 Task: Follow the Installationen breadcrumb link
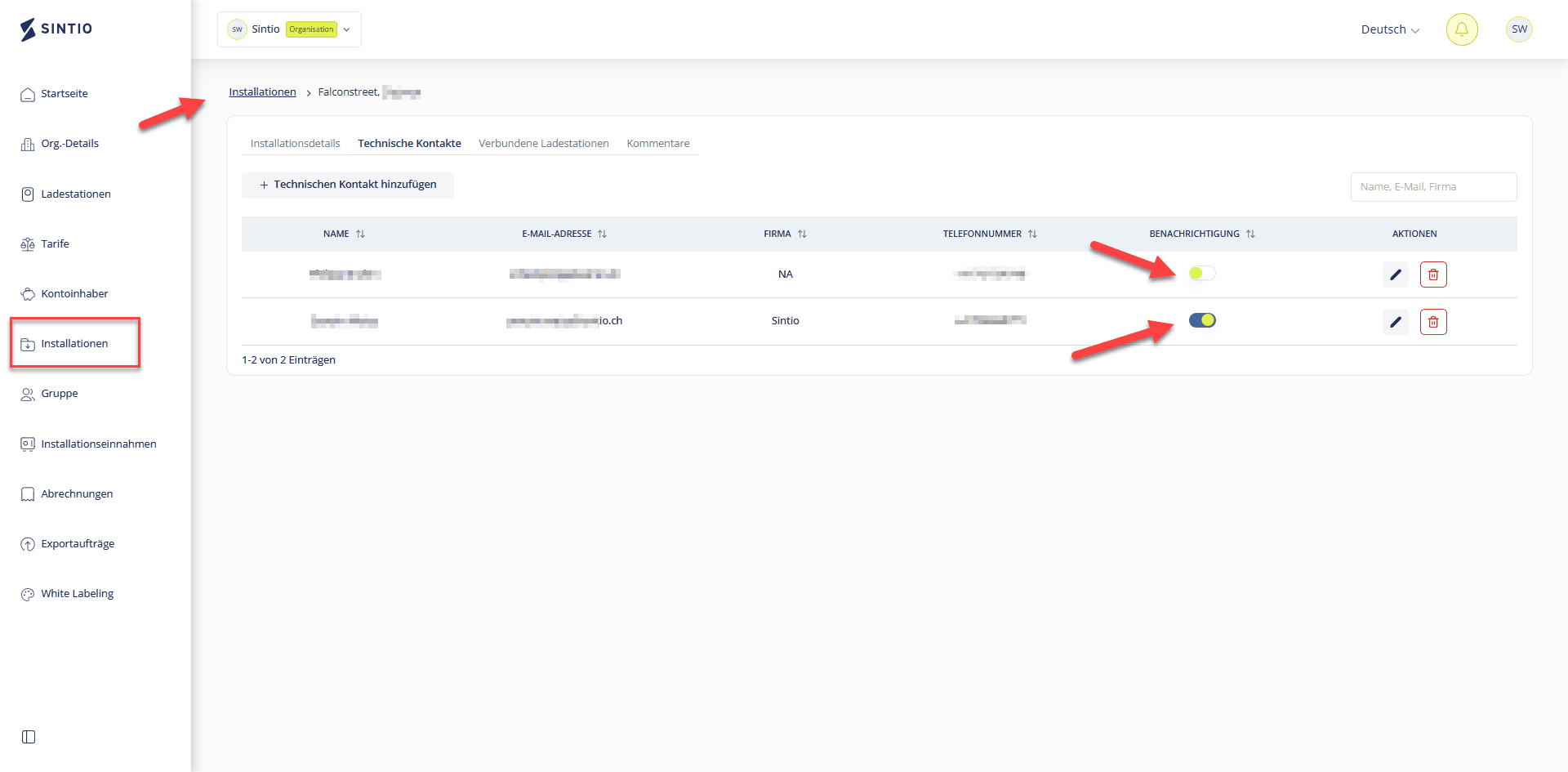coord(262,92)
